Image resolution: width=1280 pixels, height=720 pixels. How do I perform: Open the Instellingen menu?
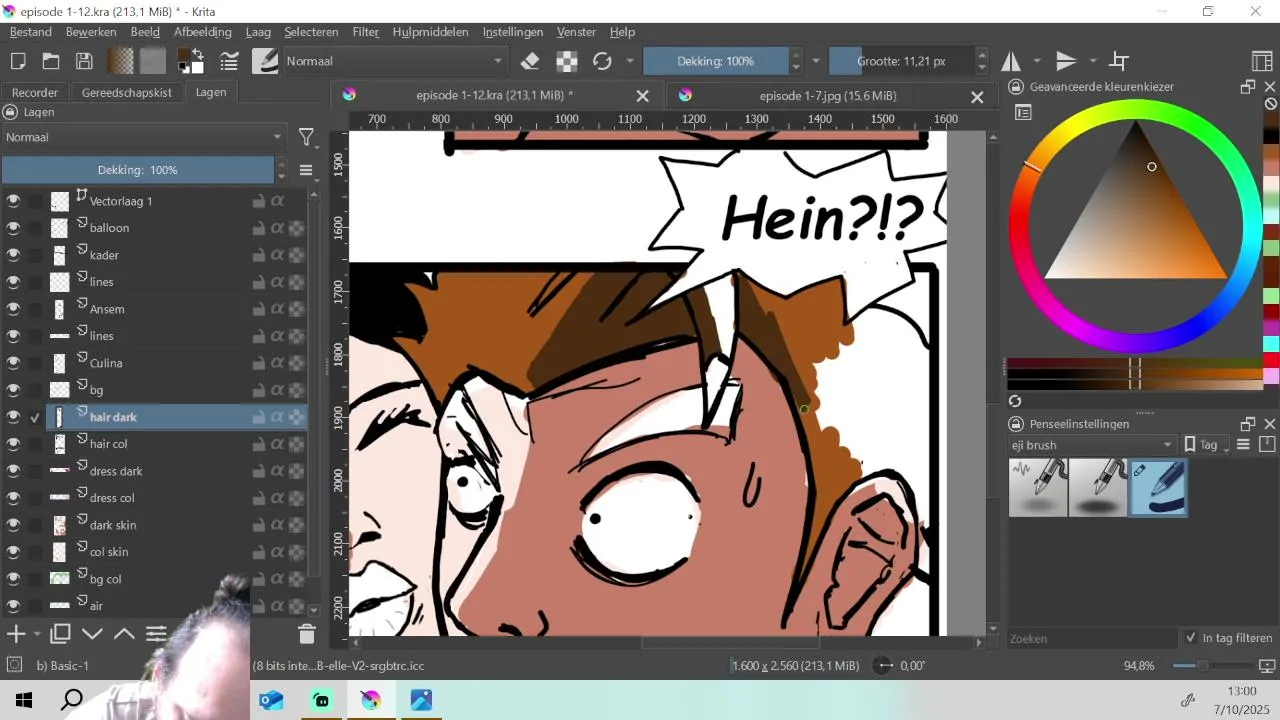513,32
